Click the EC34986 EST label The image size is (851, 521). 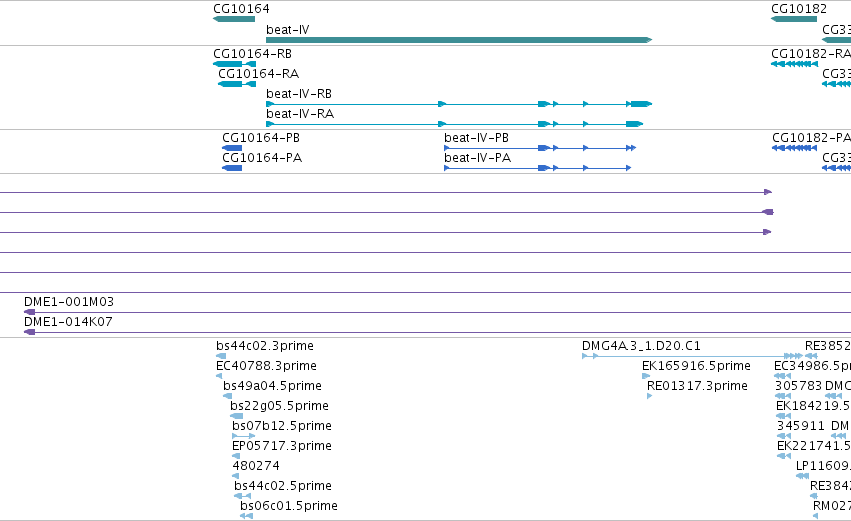[812, 366]
